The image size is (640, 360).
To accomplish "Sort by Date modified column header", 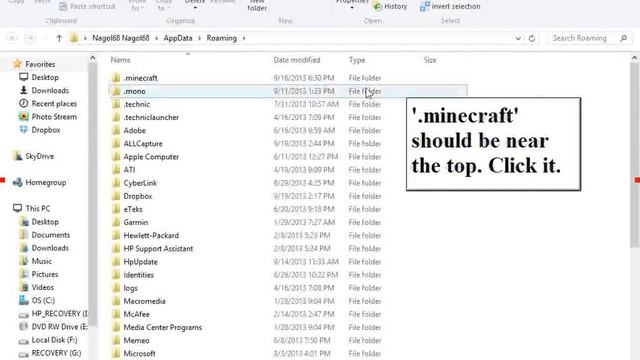I will tap(297, 60).
